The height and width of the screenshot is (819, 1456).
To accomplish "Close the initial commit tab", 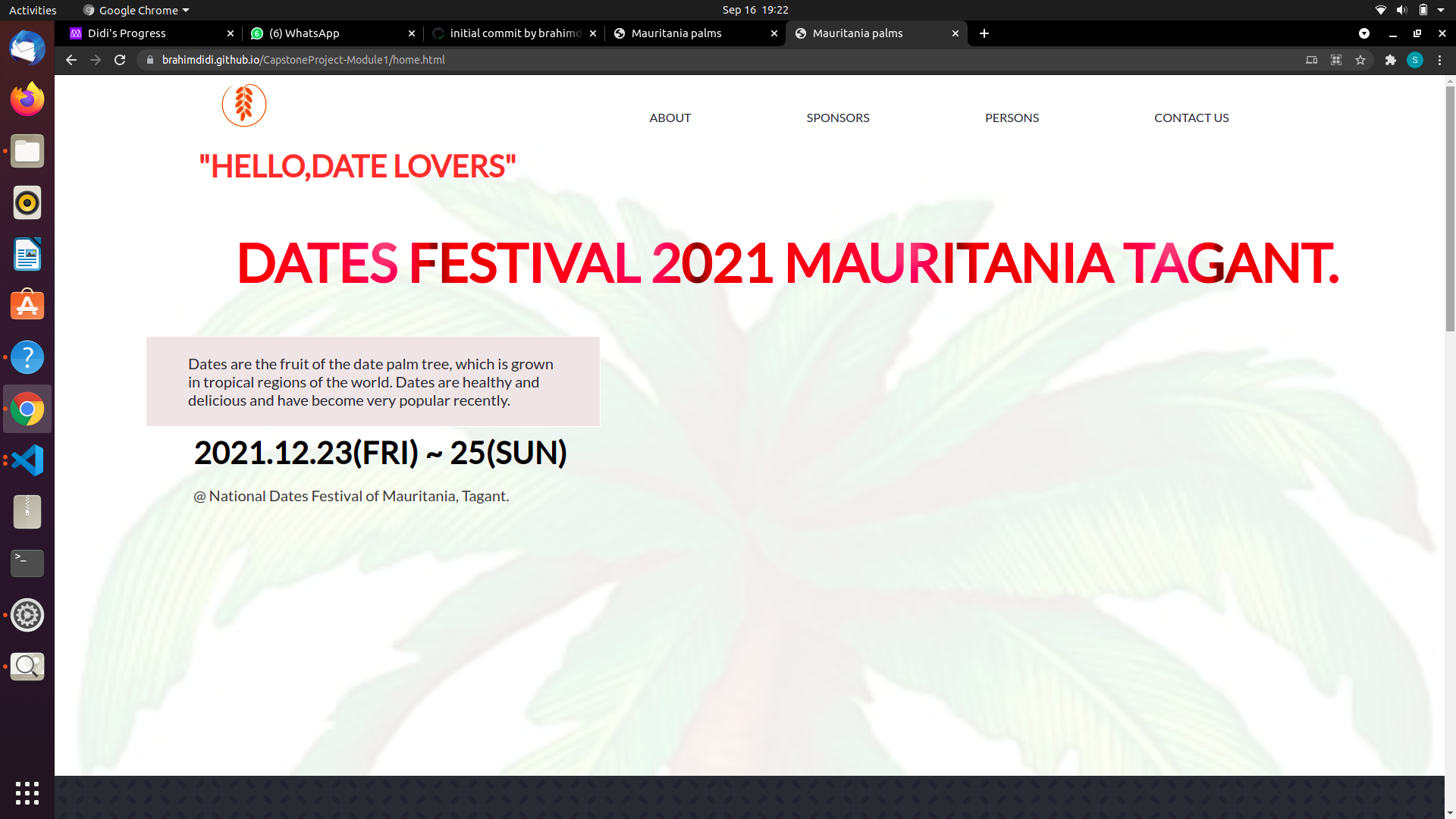I will (593, 33).
